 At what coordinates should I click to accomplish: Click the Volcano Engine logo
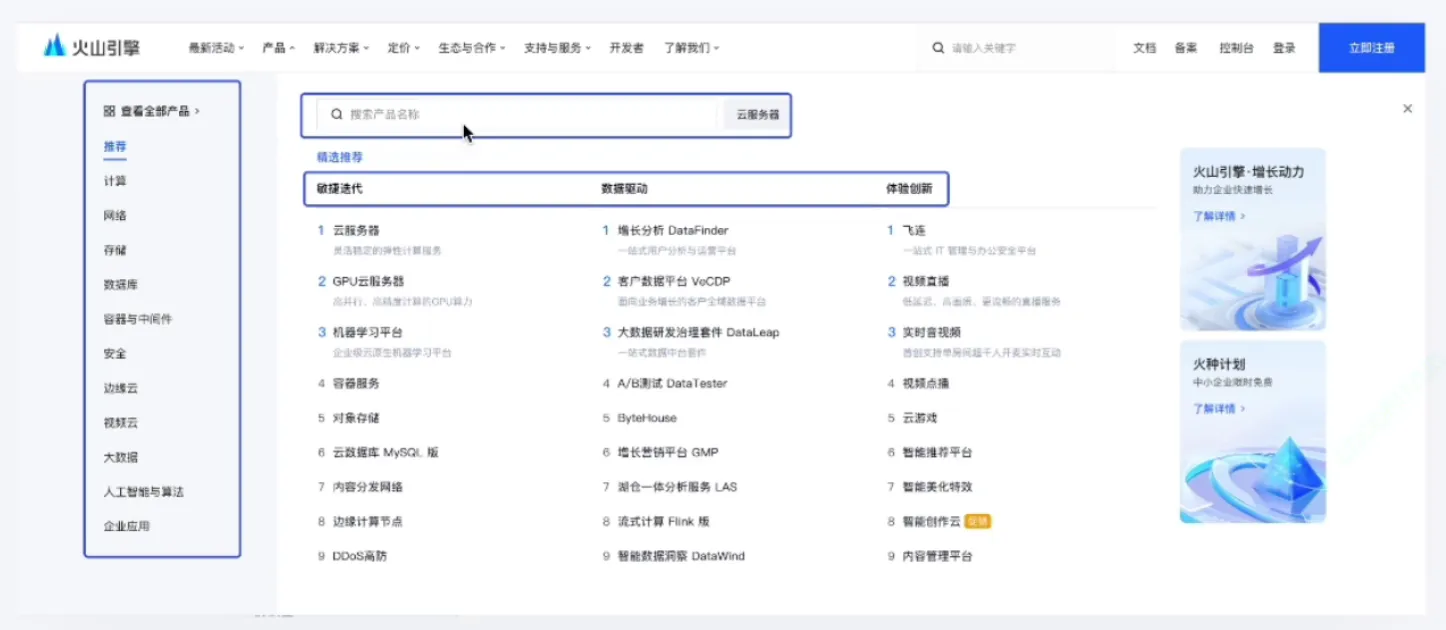click(91, 46)
